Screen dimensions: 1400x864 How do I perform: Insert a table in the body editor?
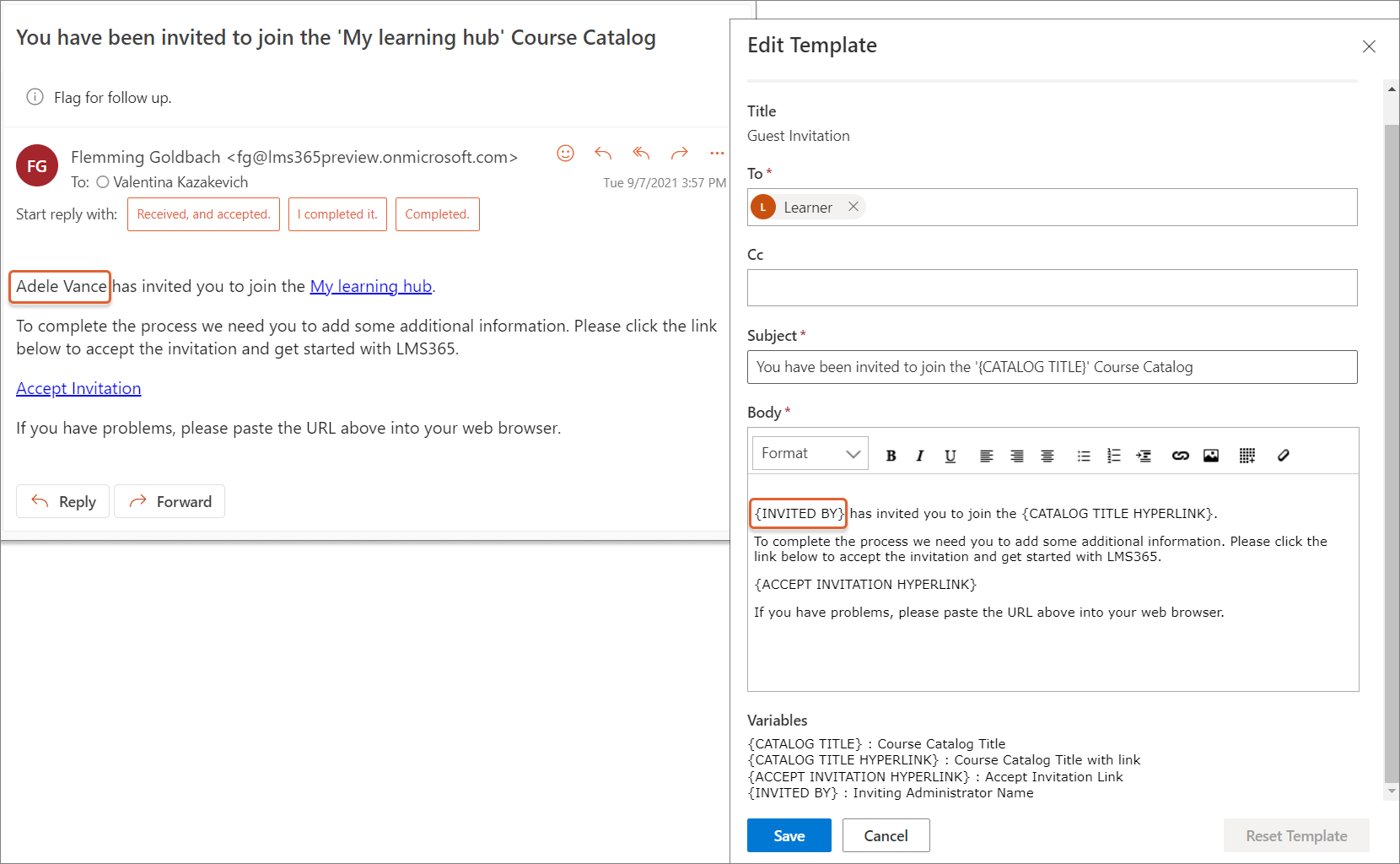pos(1247,456)
